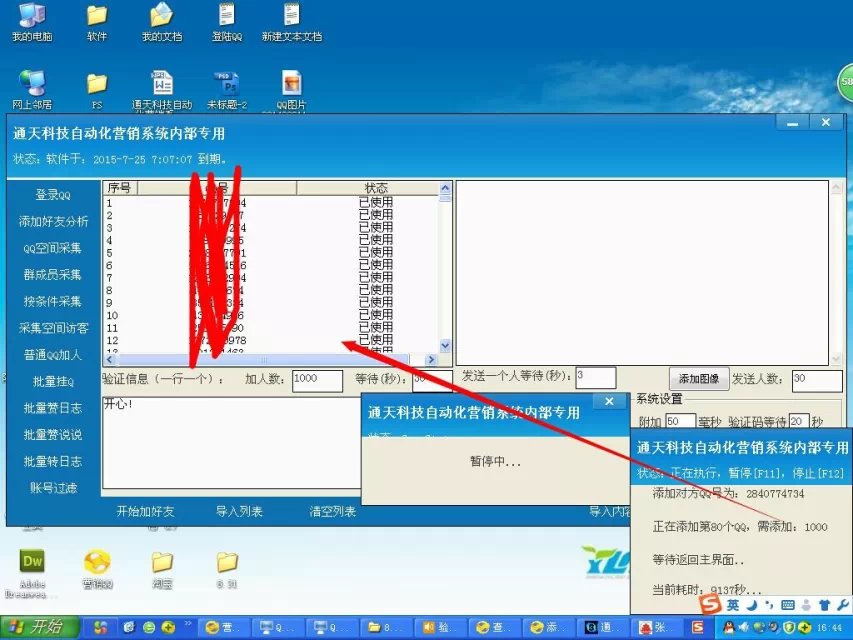Click the Sogou wrench settings icon

[841, 605]
